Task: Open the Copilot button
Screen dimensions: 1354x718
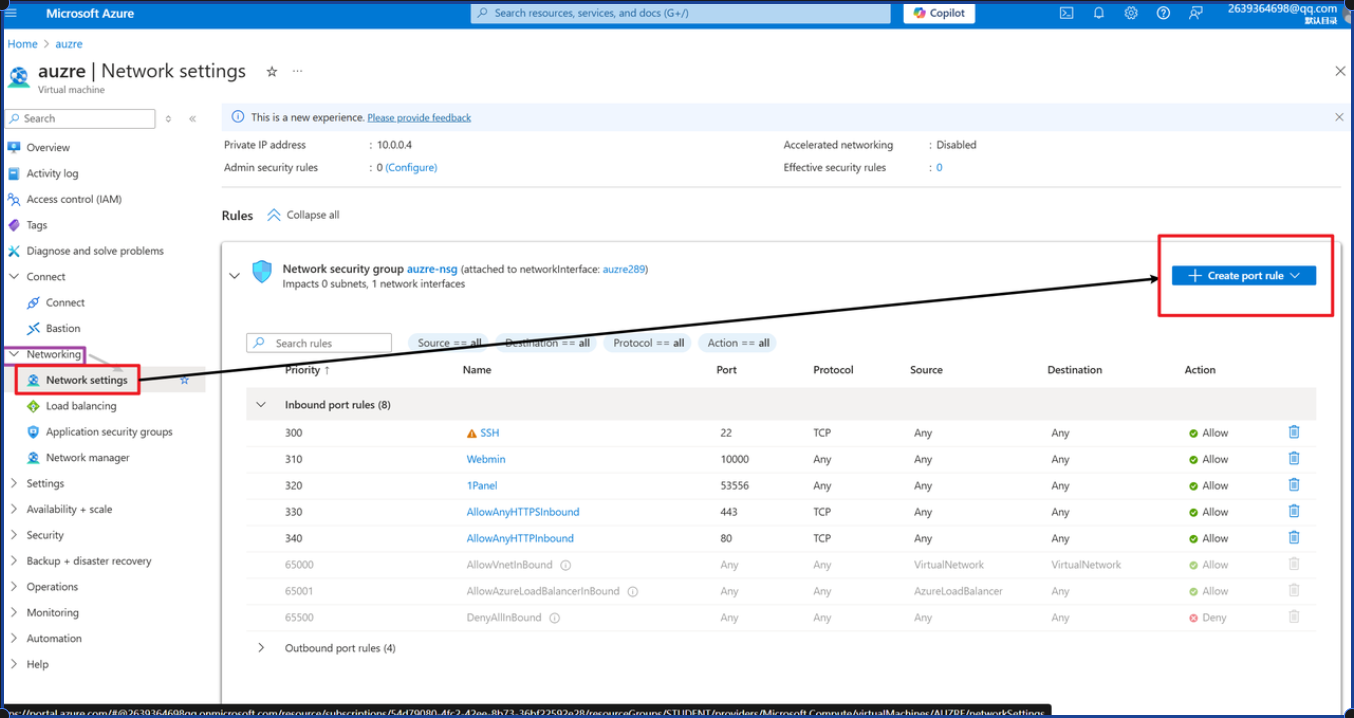Action: tap(939, 13)
